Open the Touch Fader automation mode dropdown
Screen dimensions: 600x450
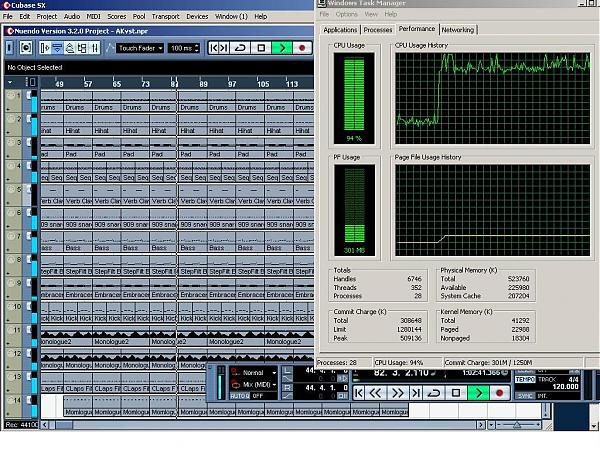(x=140, y=48)
